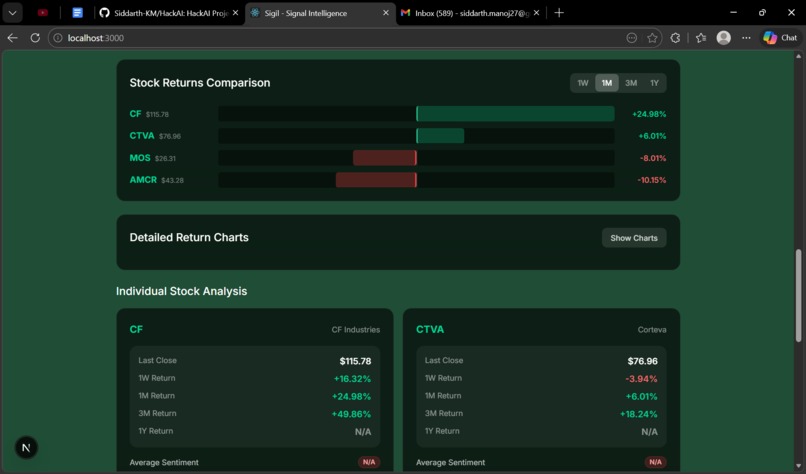Click the CTVA card title
806x474 pixels.
pos(430,329)
